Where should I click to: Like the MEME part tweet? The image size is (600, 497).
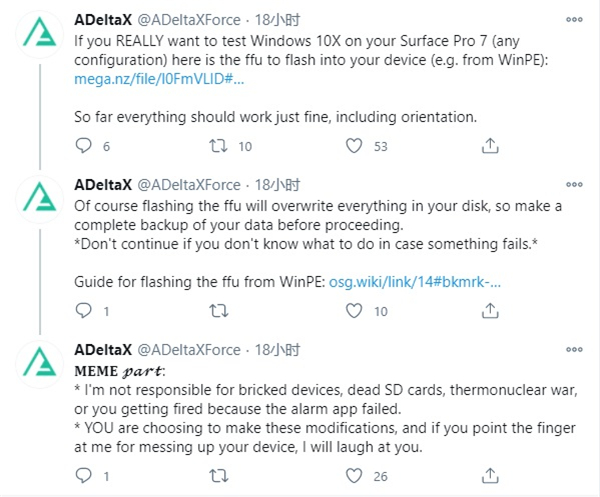[x=352, y=476]
